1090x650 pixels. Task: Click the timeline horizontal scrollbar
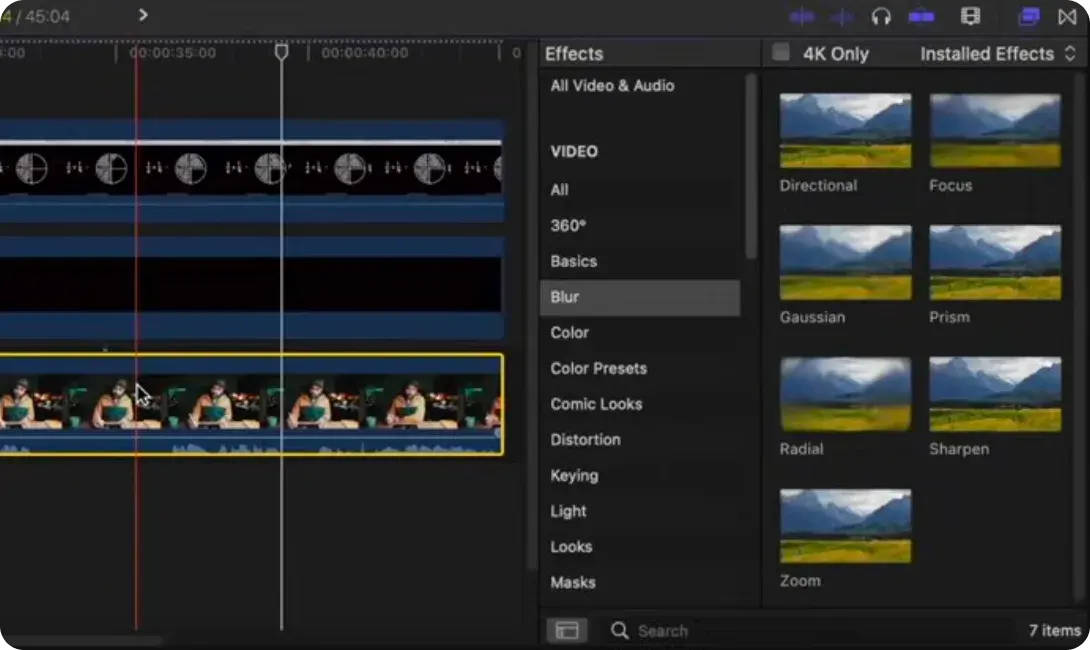click(x=82, y=640)
